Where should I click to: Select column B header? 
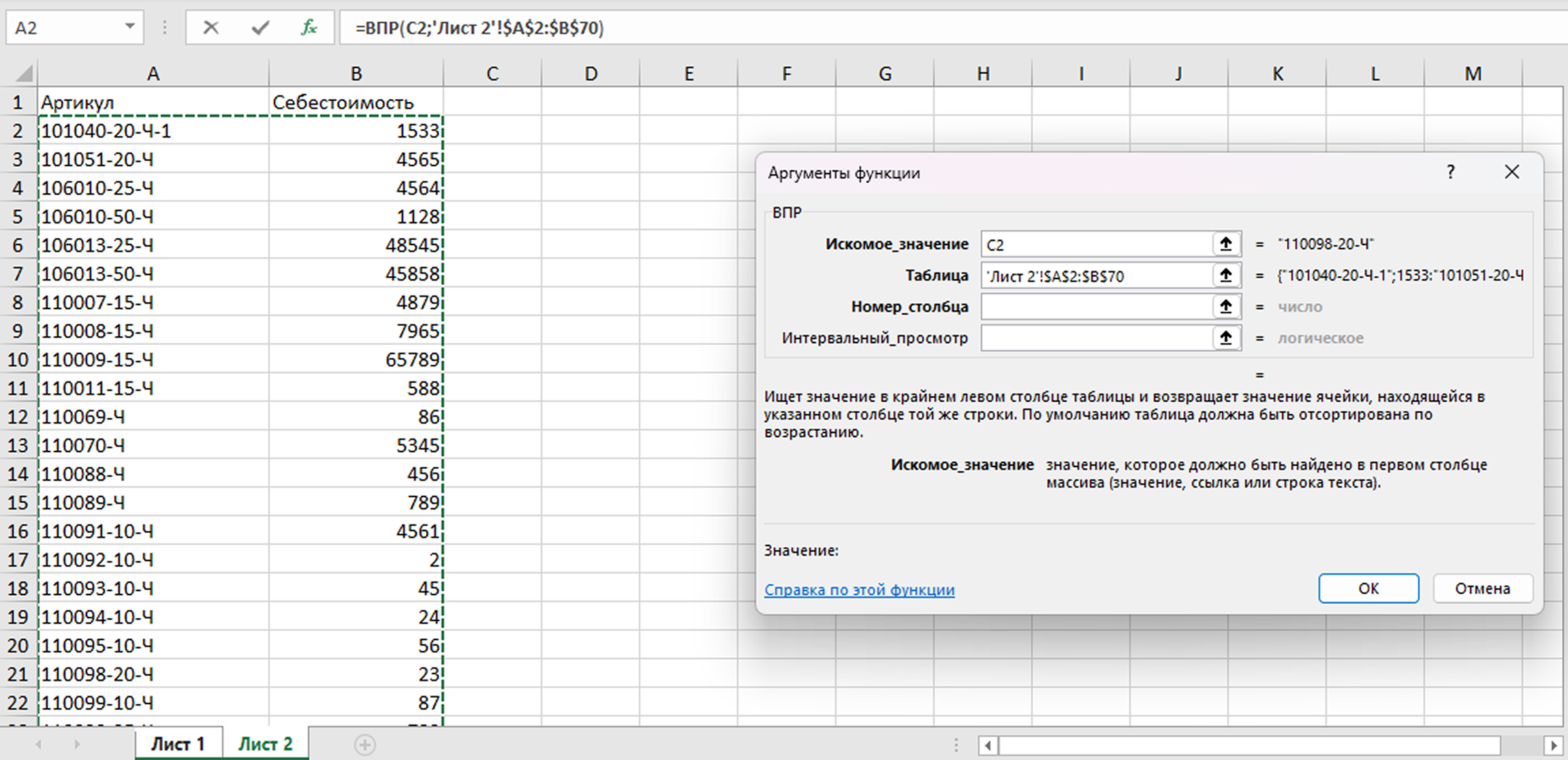356,74
